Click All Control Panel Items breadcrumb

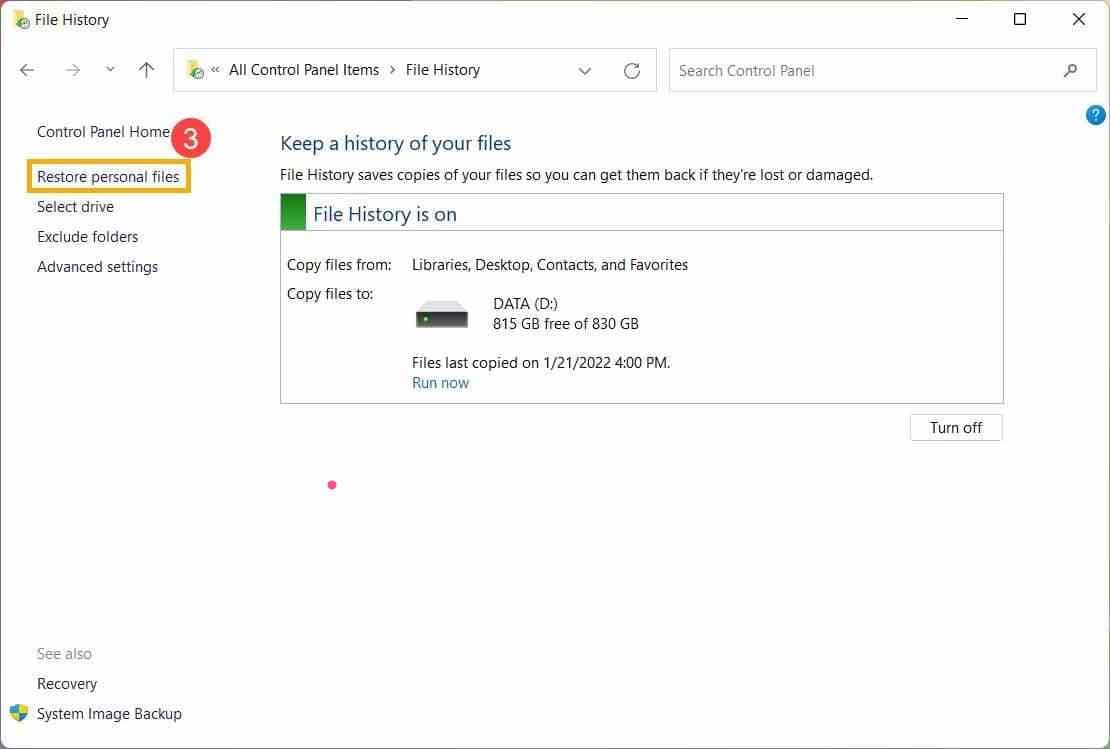(304, 70)
